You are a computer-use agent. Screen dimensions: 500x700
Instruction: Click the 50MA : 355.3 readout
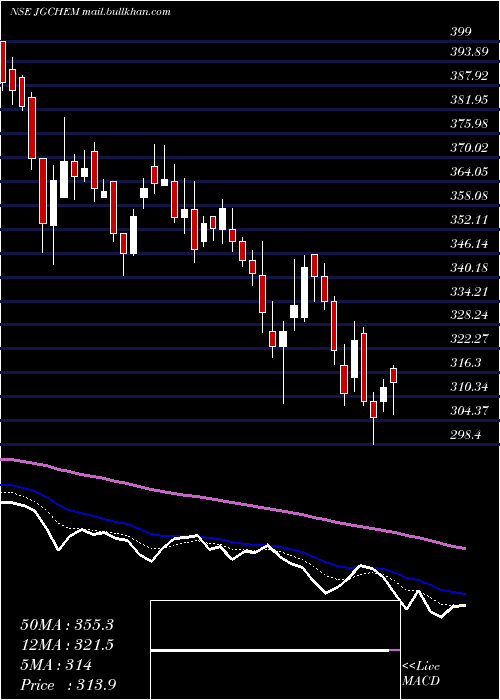[x=67, y=625]
